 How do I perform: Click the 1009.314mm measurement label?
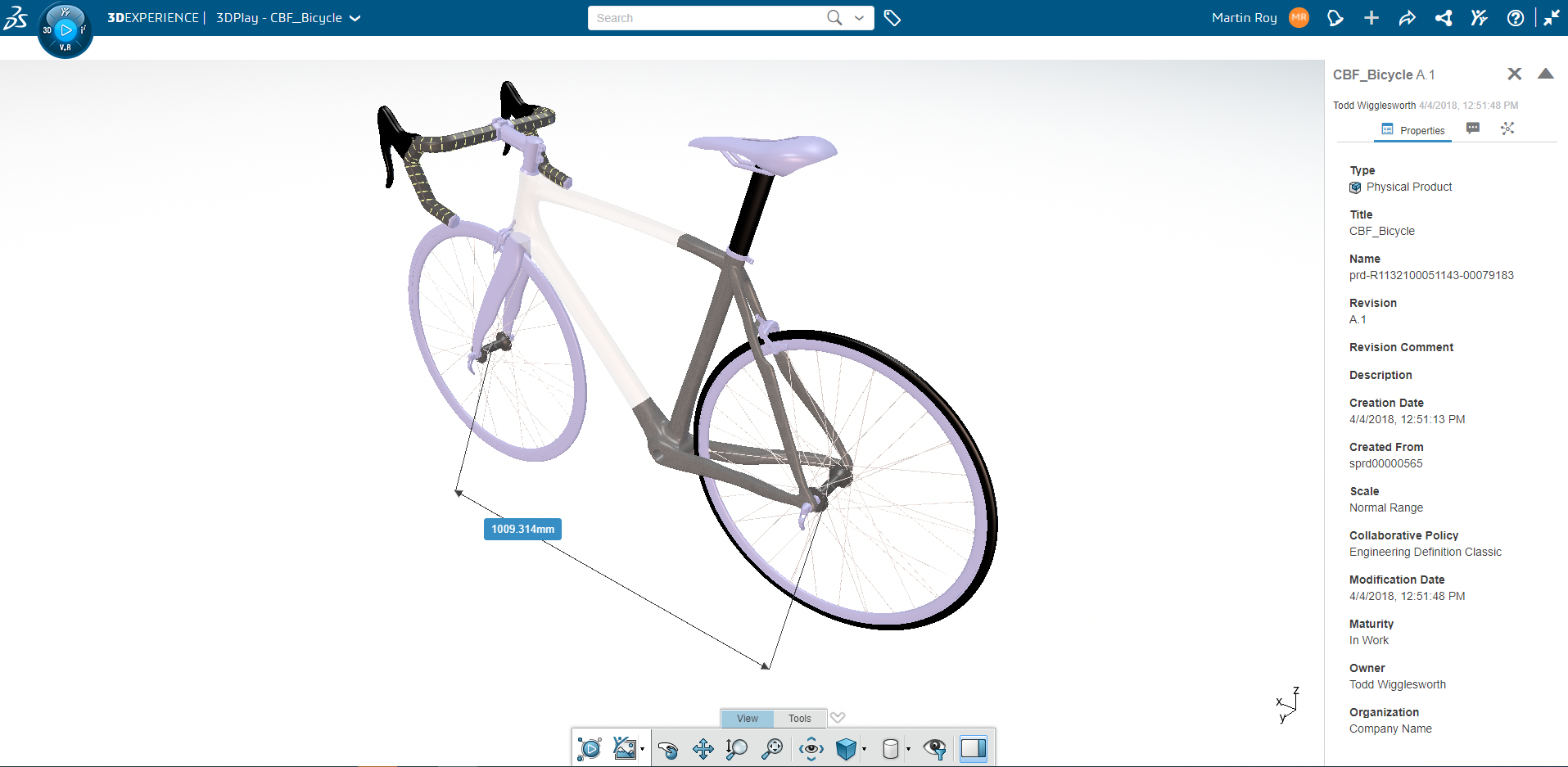(522, 530)
